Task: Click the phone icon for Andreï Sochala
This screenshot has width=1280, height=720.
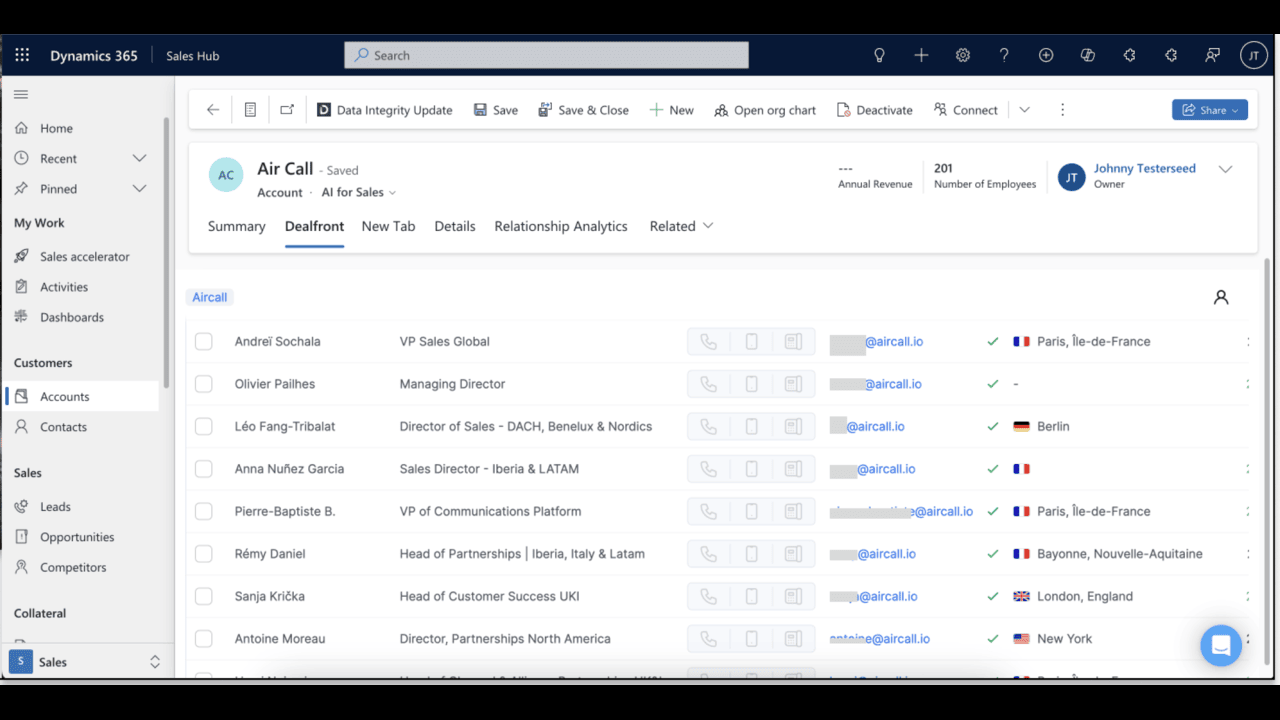Action: (708, 342)
